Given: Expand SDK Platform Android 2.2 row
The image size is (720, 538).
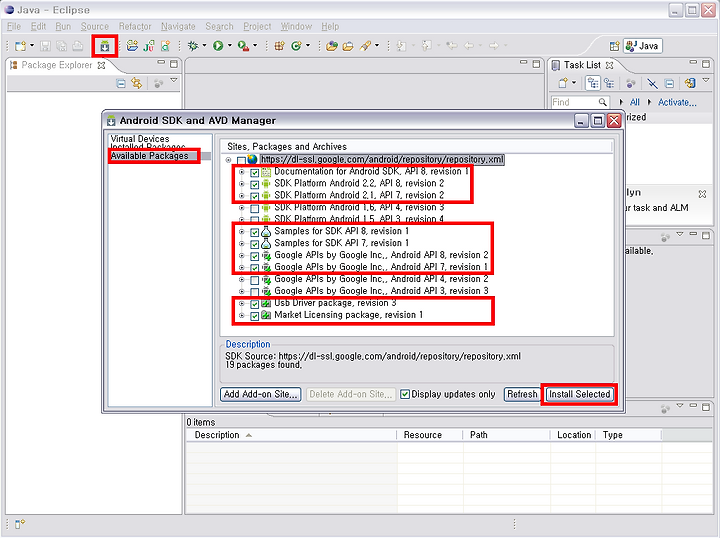Looking at the screenshot, I should coord(242,184).
